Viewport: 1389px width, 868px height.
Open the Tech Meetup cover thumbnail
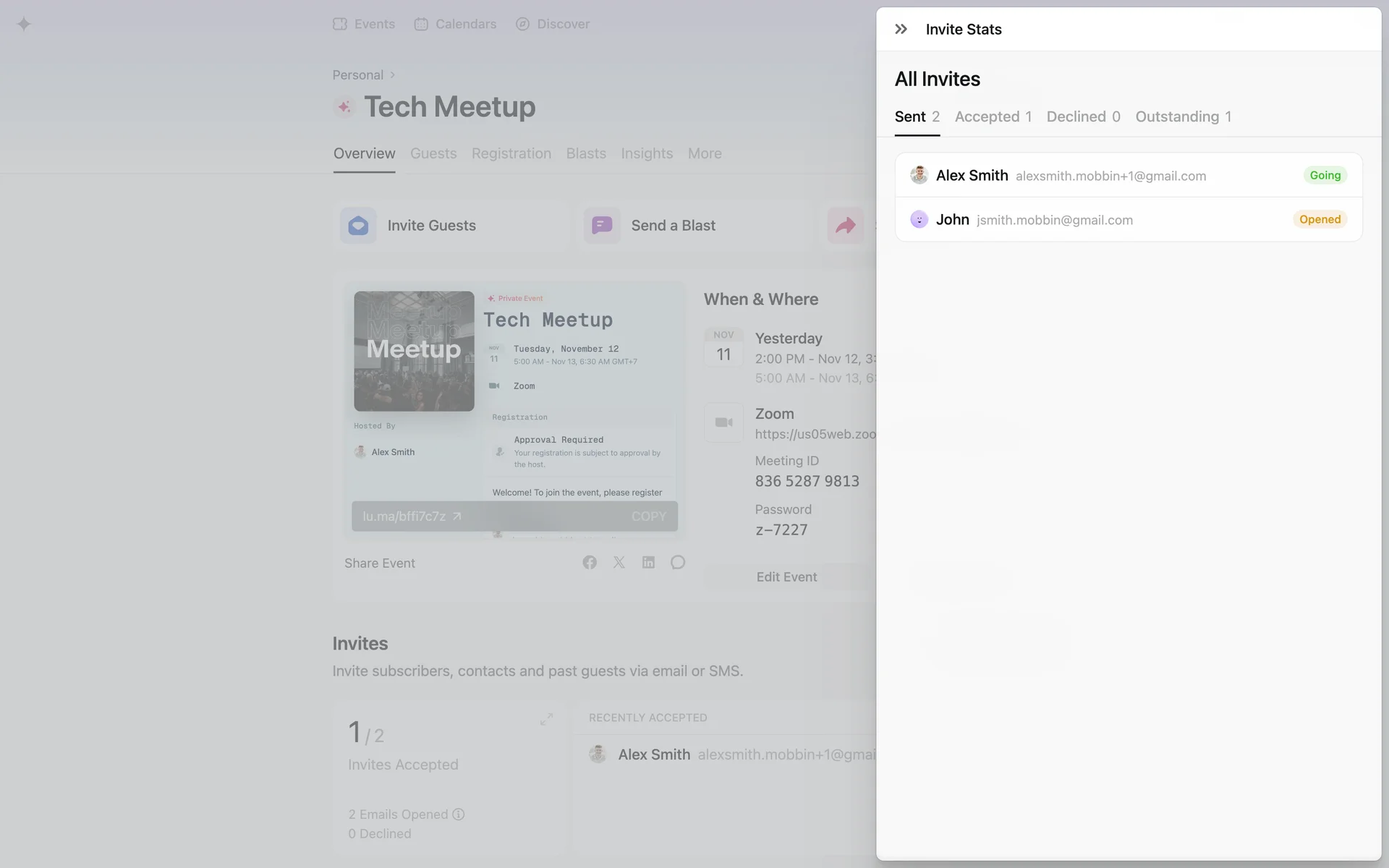[414, 352]
